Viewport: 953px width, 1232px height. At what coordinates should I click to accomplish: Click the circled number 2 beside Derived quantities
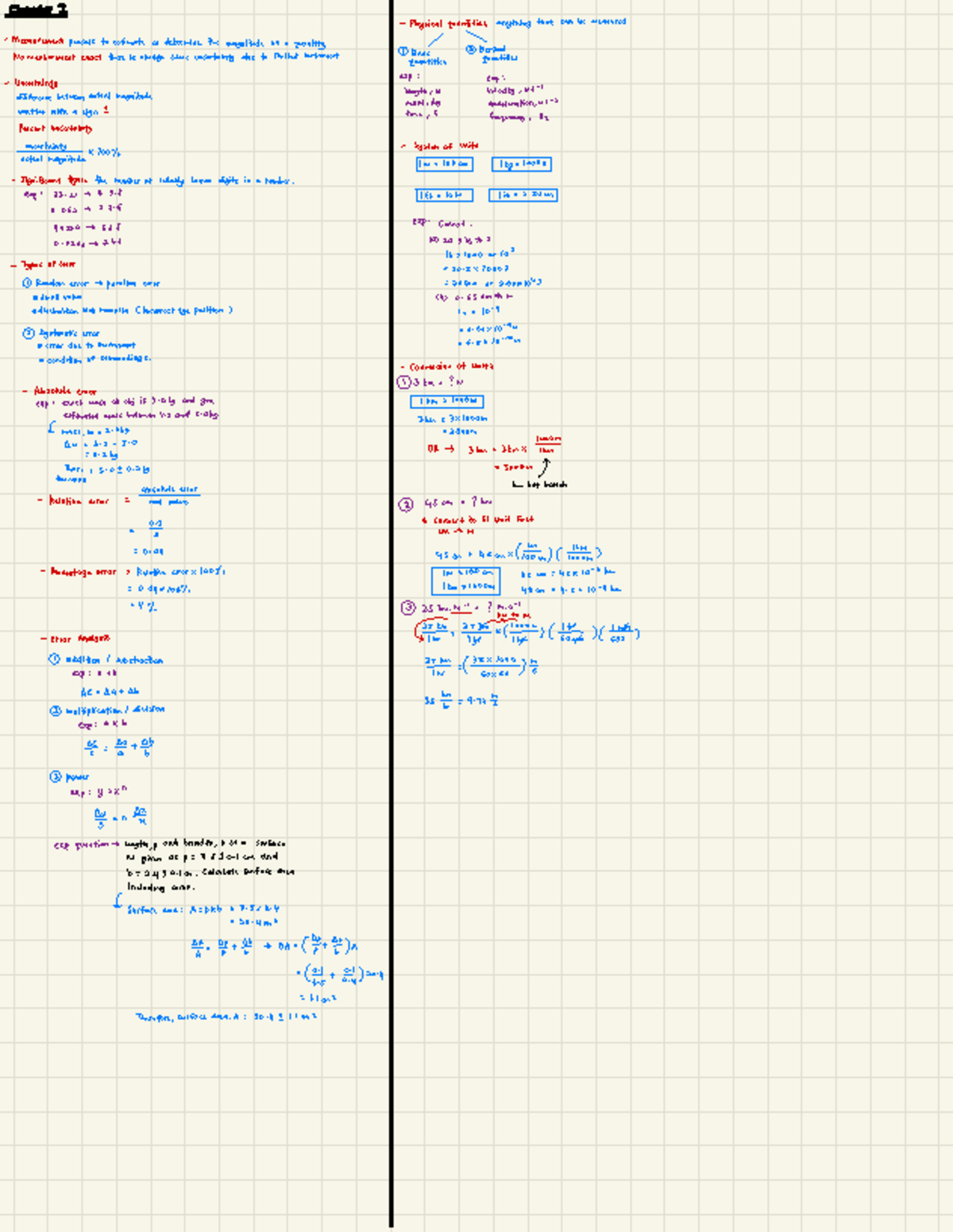pos(471,48)
